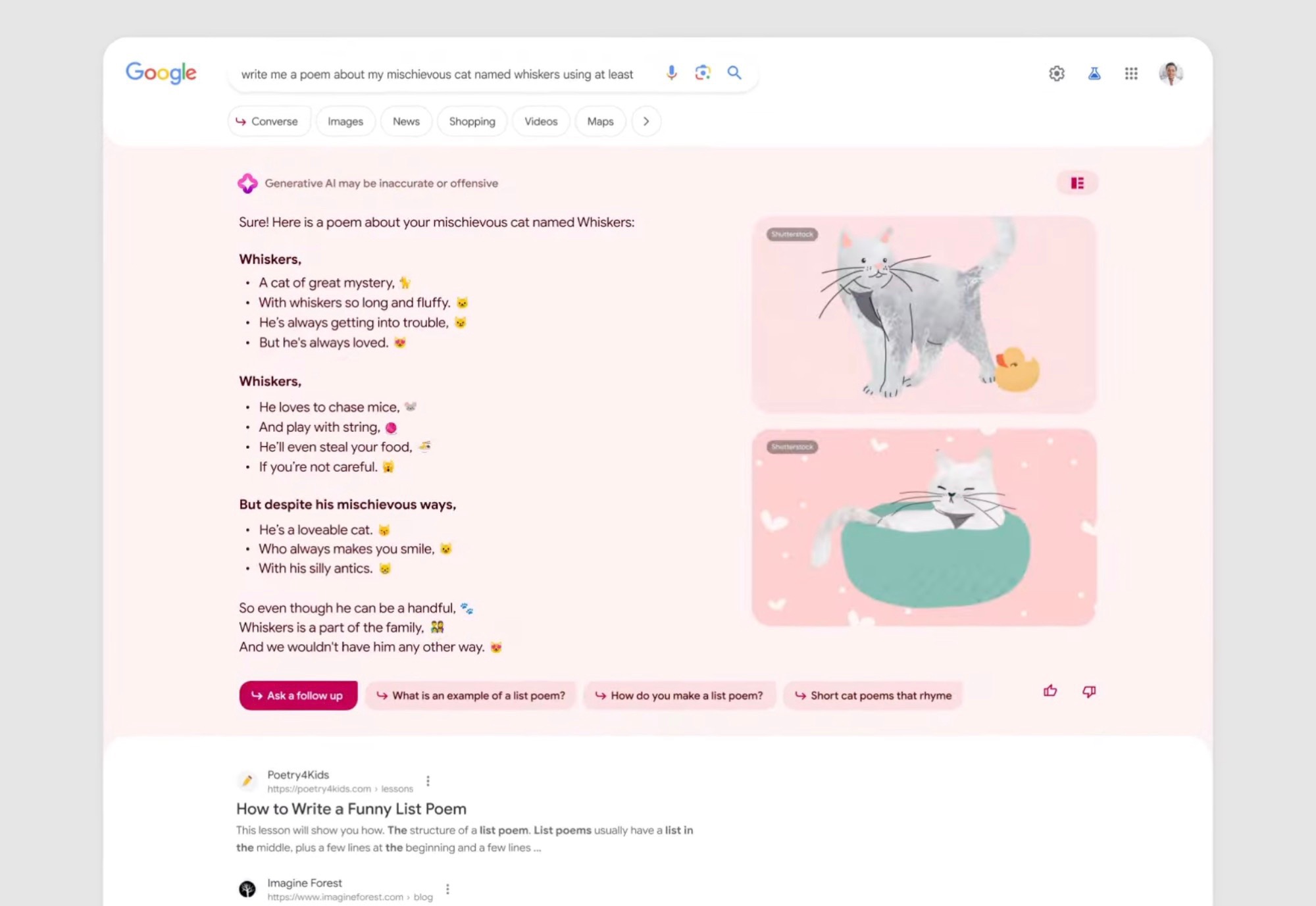Switch to the Images tab
1316x906 pixels.
point(345,121)
